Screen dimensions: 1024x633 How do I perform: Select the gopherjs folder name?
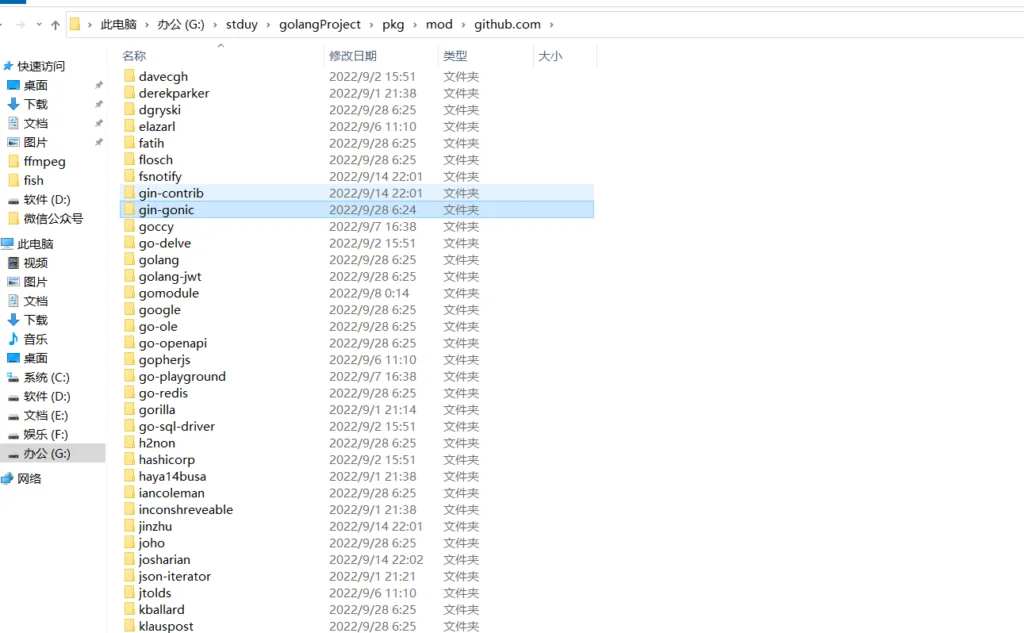click(165, 360)
